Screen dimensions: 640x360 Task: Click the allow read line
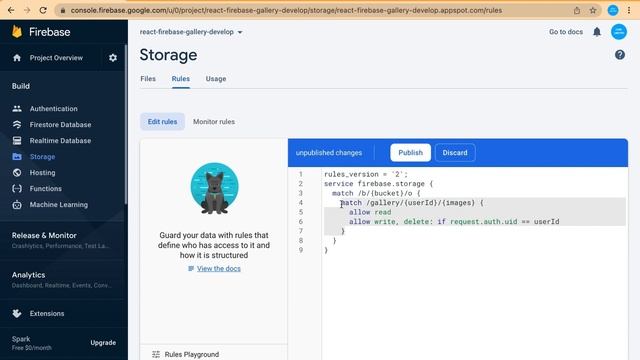tap(370, 212)
